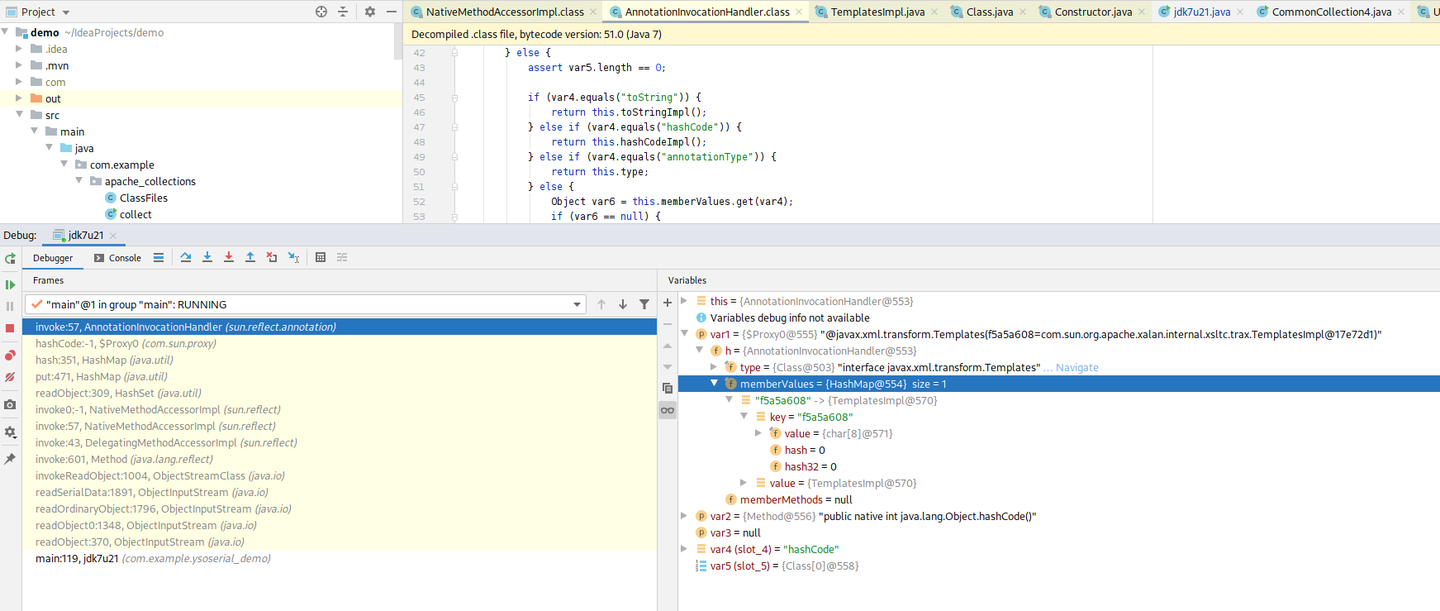Screen dimensions: 1440x611
Task: Resume program with the green play icon
Action: (10, 285)
